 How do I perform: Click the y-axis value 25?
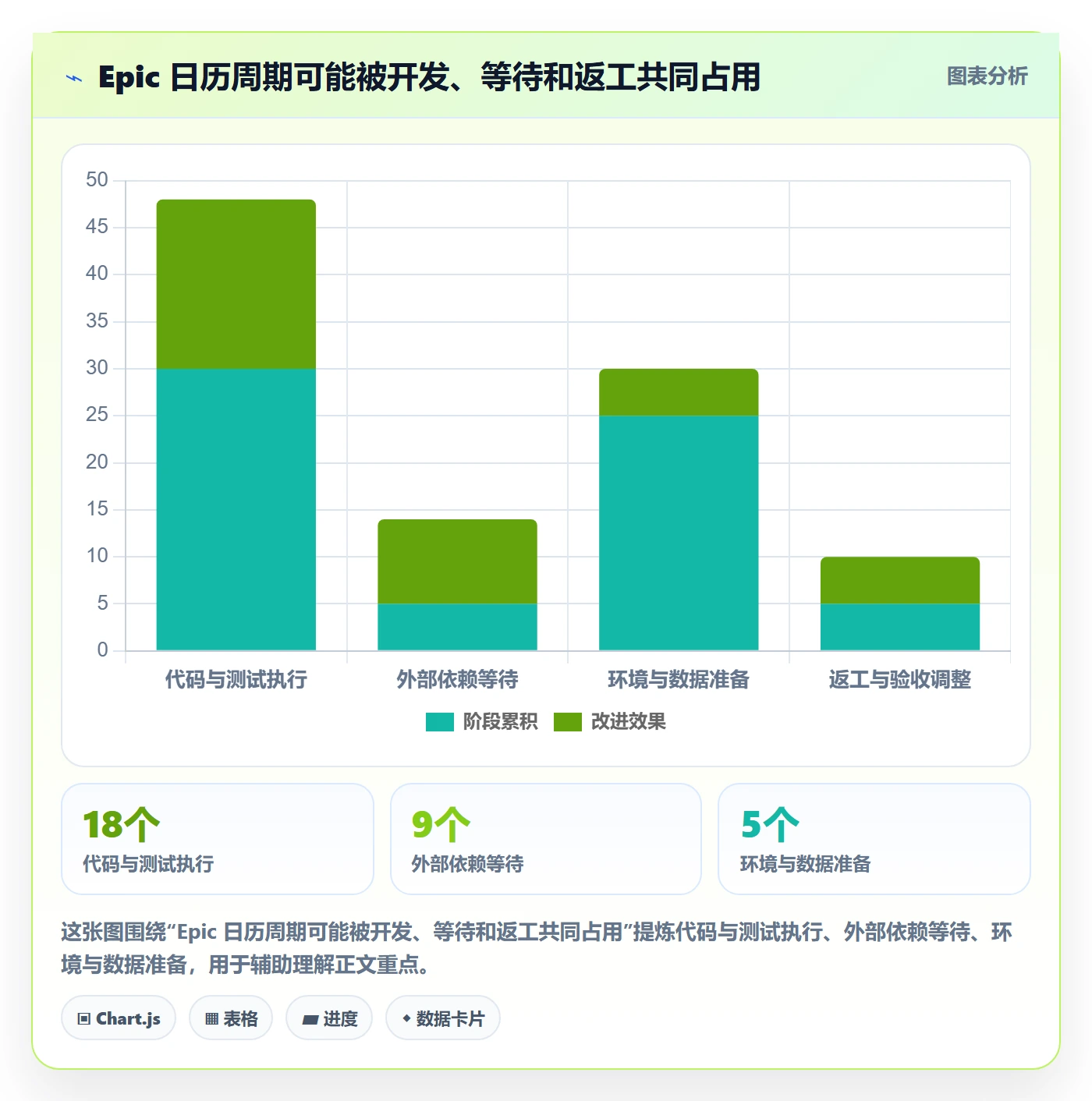(x=97, y=415)
